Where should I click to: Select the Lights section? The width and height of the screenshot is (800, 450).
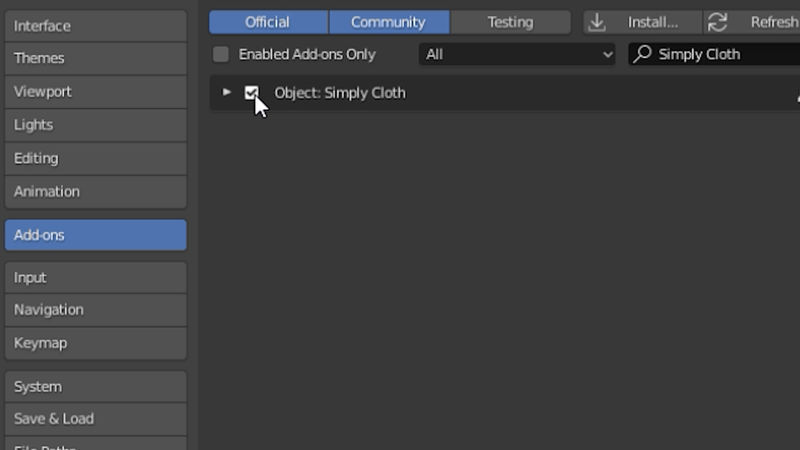pyautogui.click(x=95, y=125)
